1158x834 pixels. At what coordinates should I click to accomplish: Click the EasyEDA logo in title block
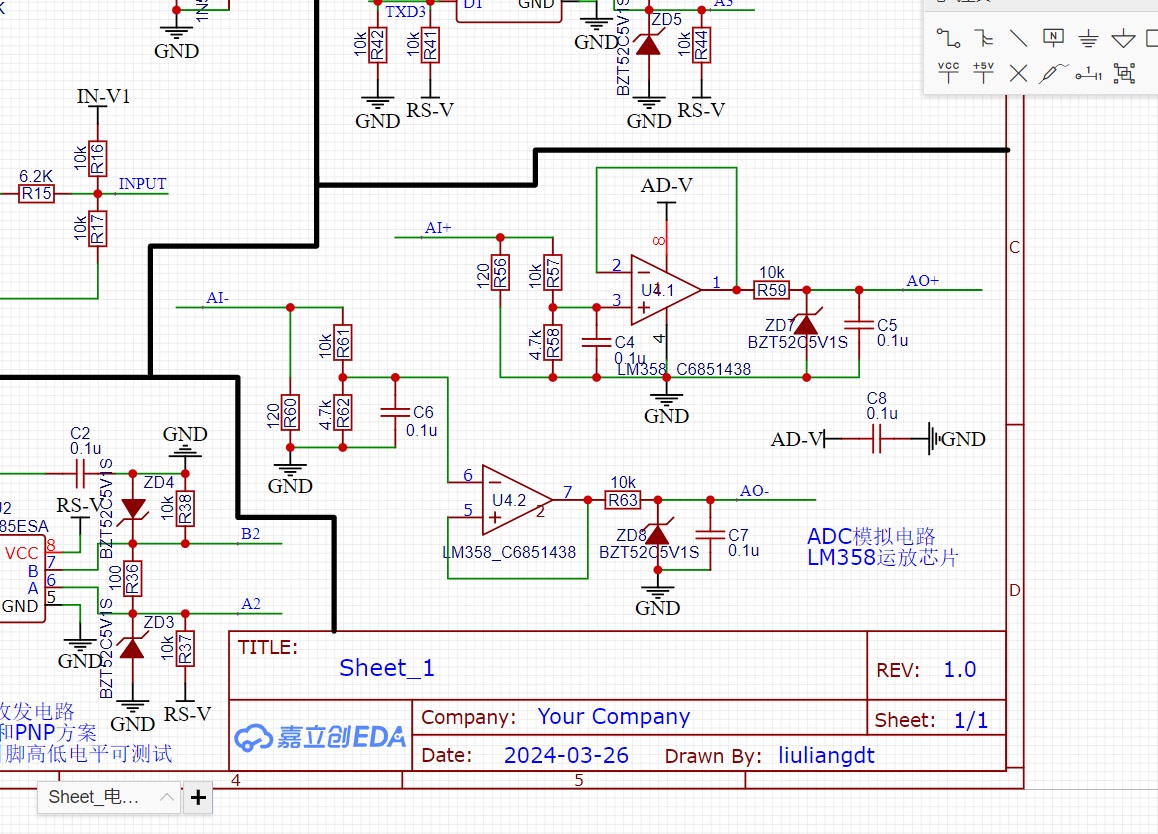coord(321,736)
